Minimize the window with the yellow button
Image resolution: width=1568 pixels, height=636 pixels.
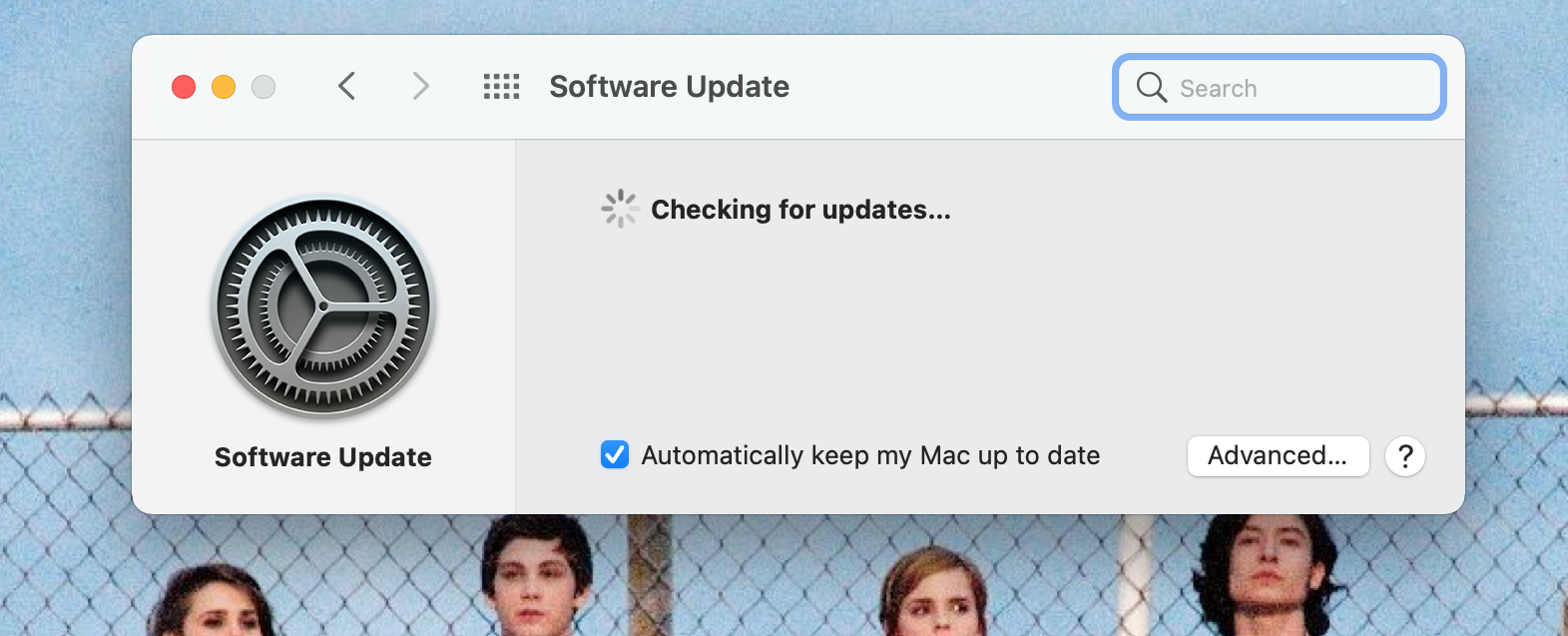[224, 87]
